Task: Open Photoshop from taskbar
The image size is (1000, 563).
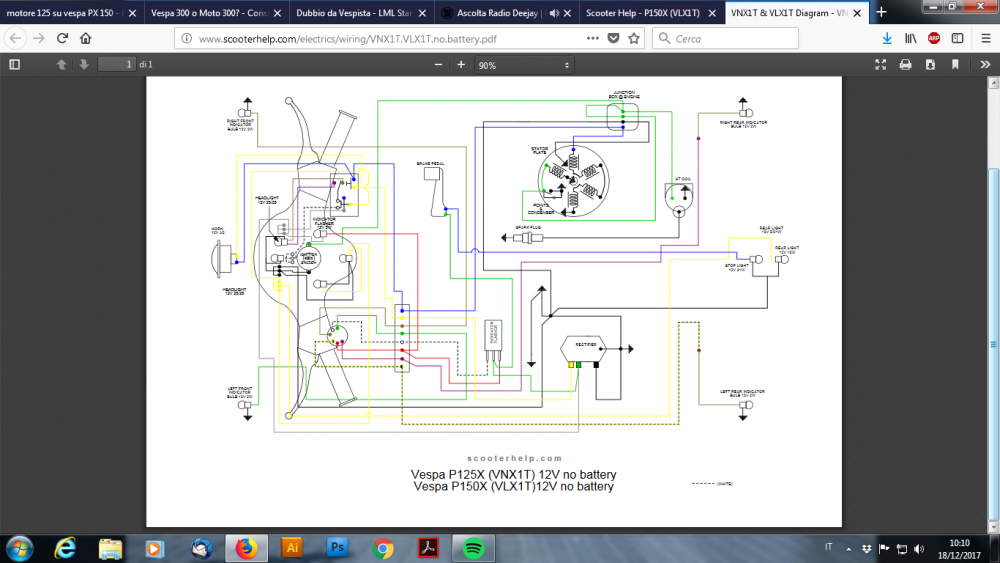Action: click(x=337, y=548)
